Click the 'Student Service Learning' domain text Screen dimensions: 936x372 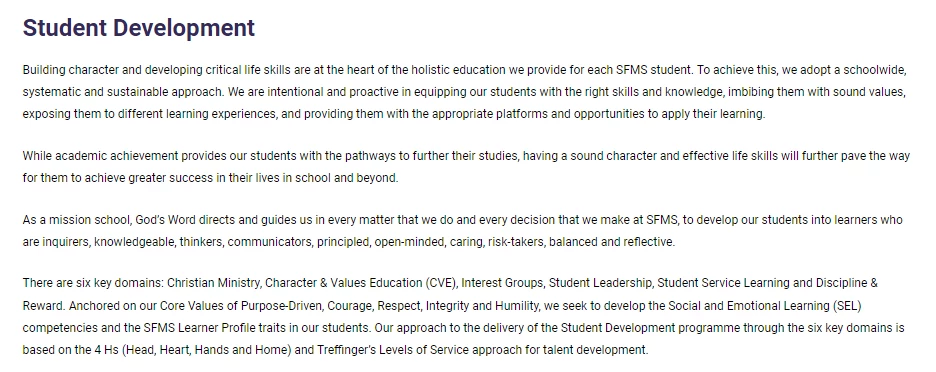721,282
